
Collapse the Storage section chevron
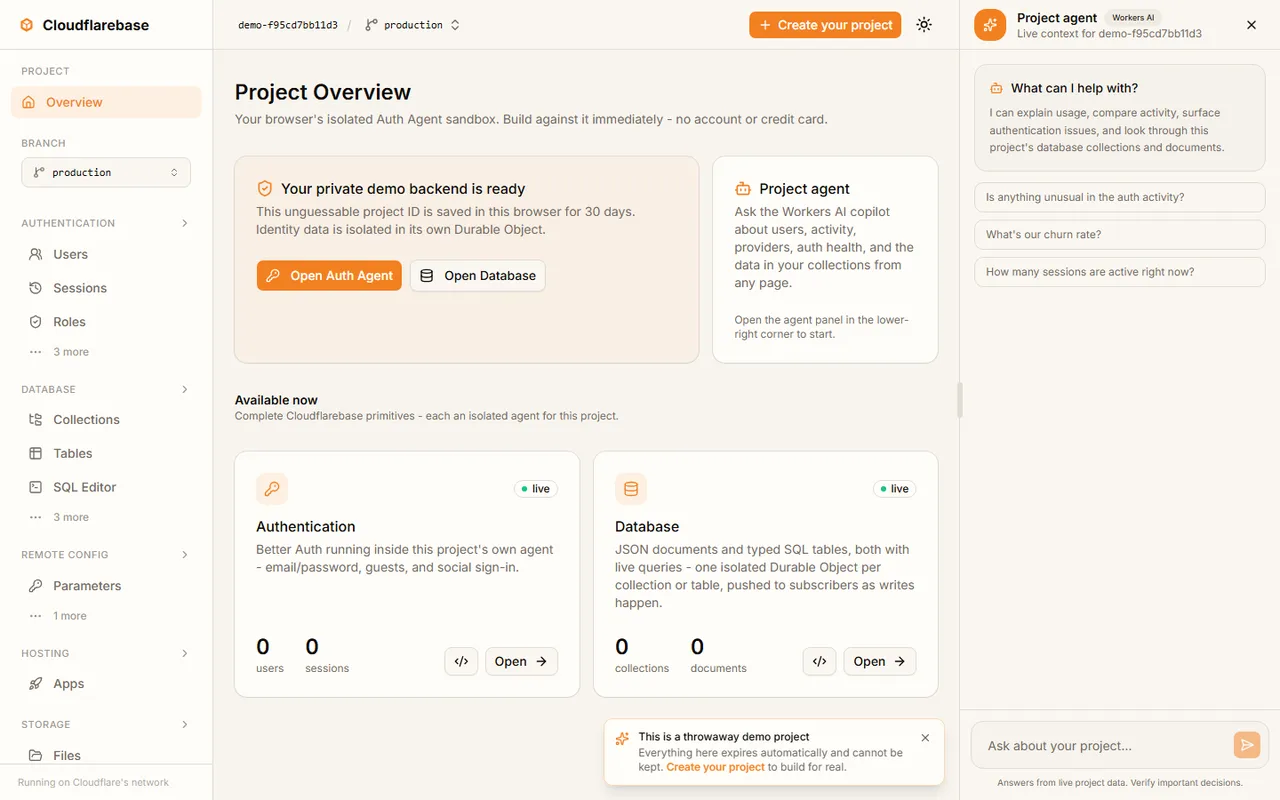pos(185,724)
